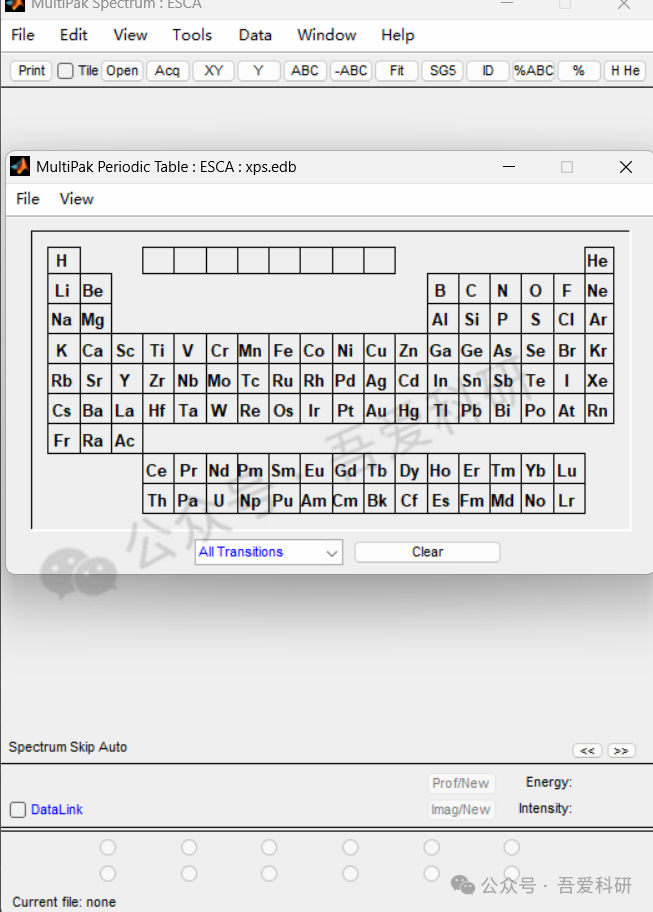This screenshot has width=653, height=912.
Task: Open the Tools menu
Action: click(x=192, y=35)
